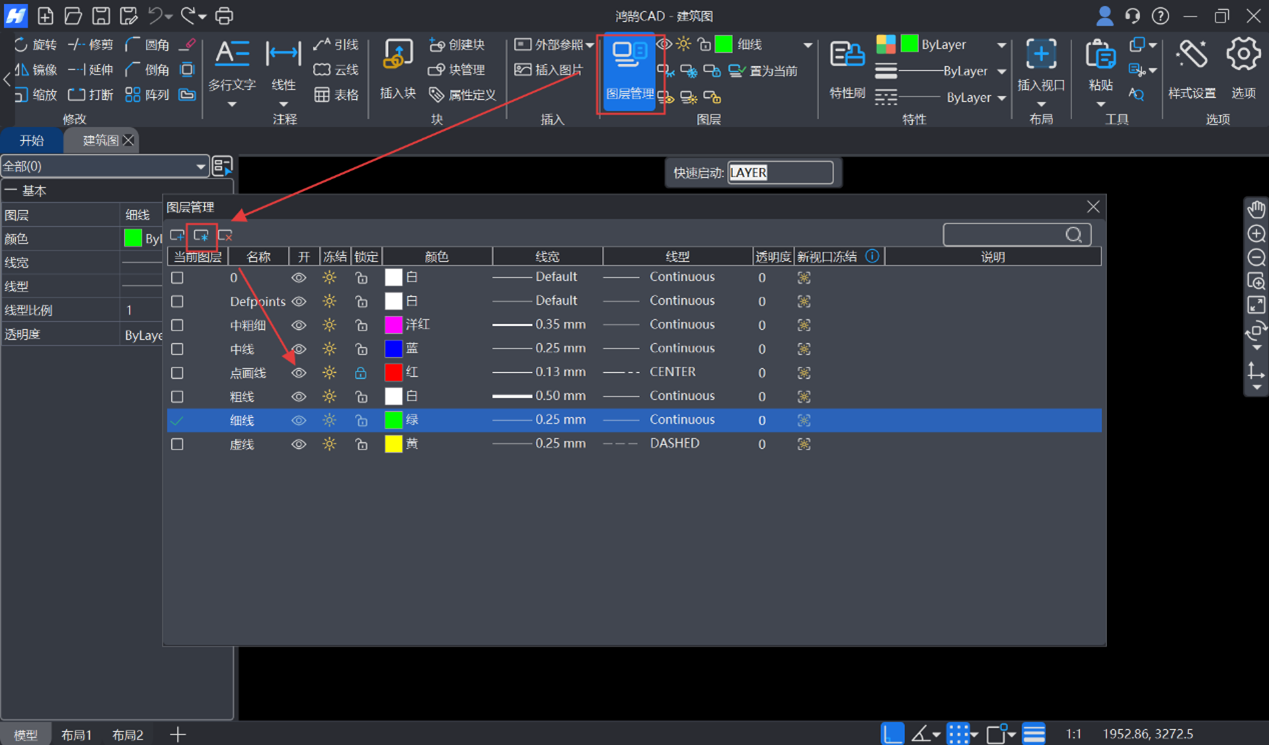
Task: Switch to the 开始 tab
Action: pyautogui.click(x=32, y=141)
